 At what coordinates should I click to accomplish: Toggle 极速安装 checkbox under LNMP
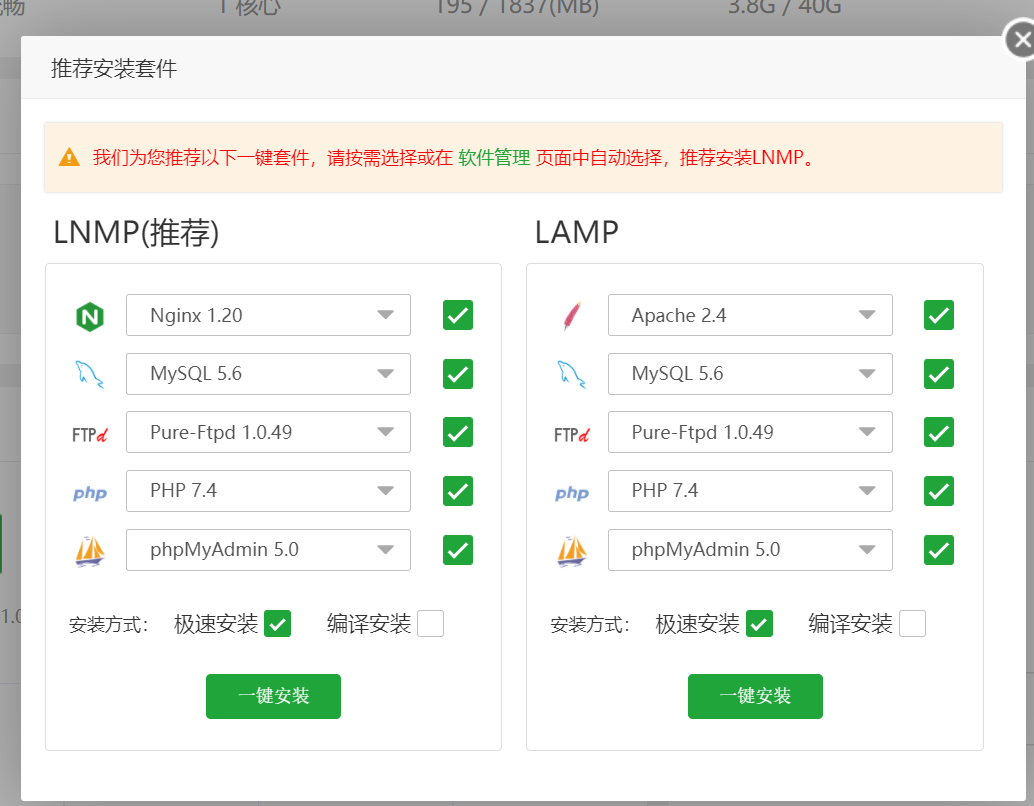(278, 623)
